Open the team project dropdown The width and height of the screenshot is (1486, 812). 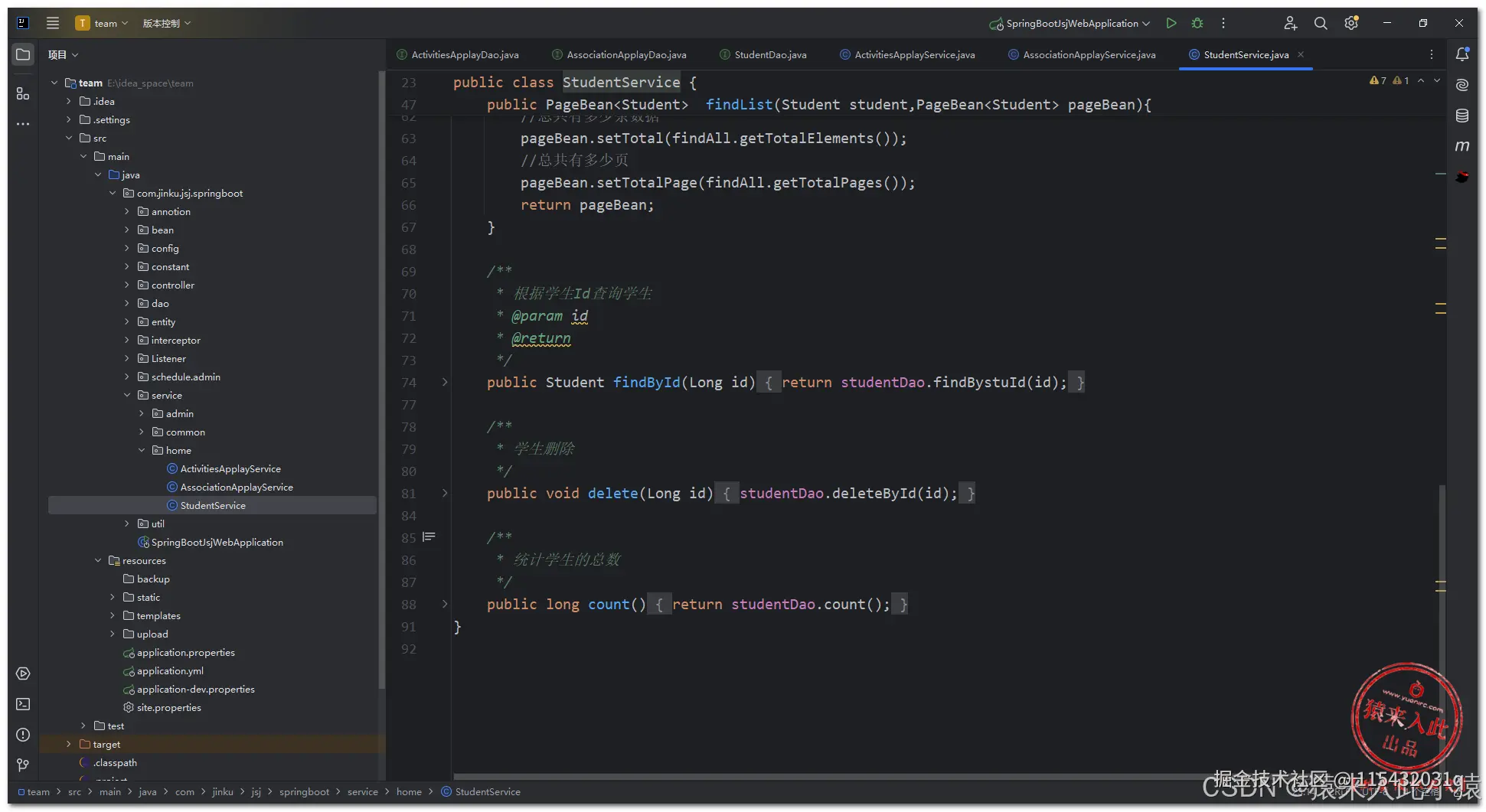coord(103,23)
